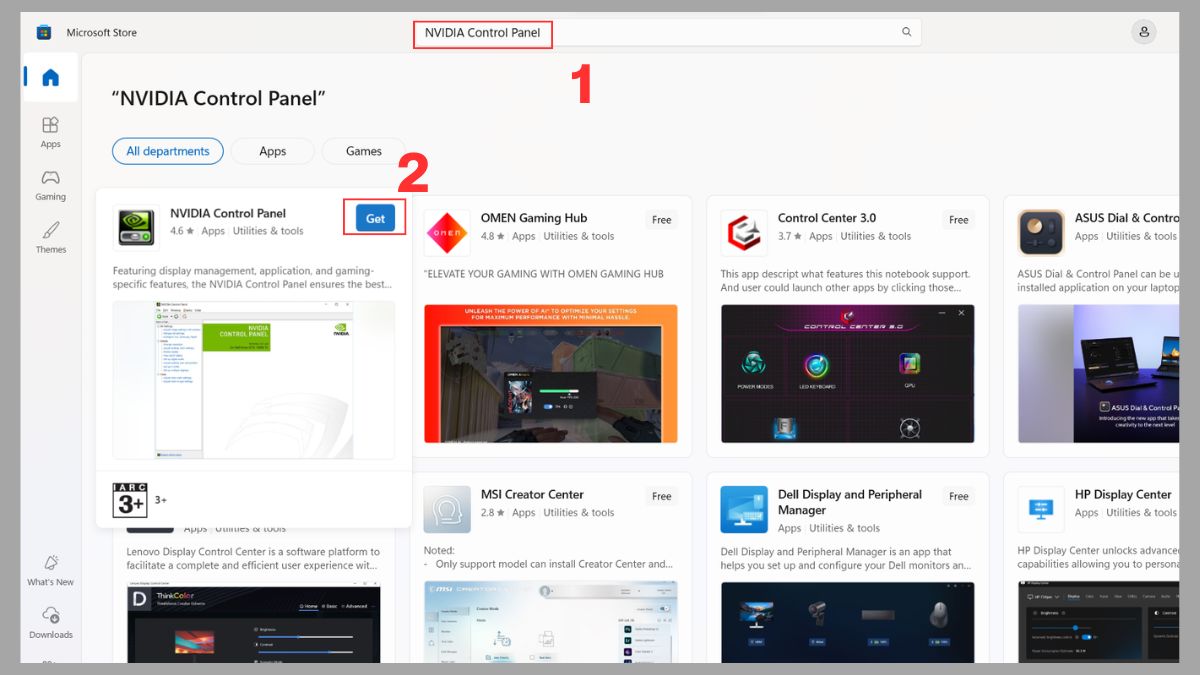Click "Only support model can install" note
Viewport: 1200px width, 675px height.
[x=548, y=564]
